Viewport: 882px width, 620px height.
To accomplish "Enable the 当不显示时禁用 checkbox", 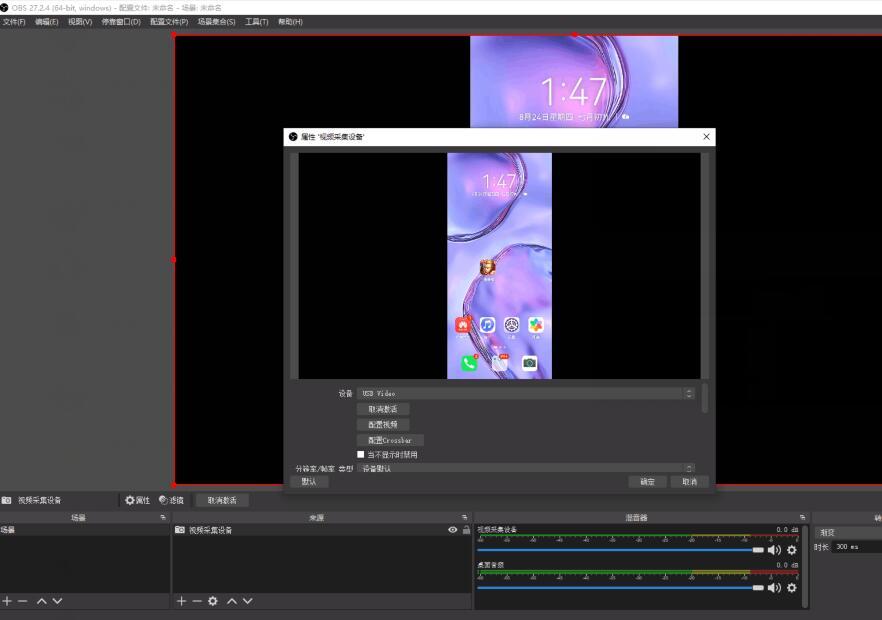I will pos(361,454).
